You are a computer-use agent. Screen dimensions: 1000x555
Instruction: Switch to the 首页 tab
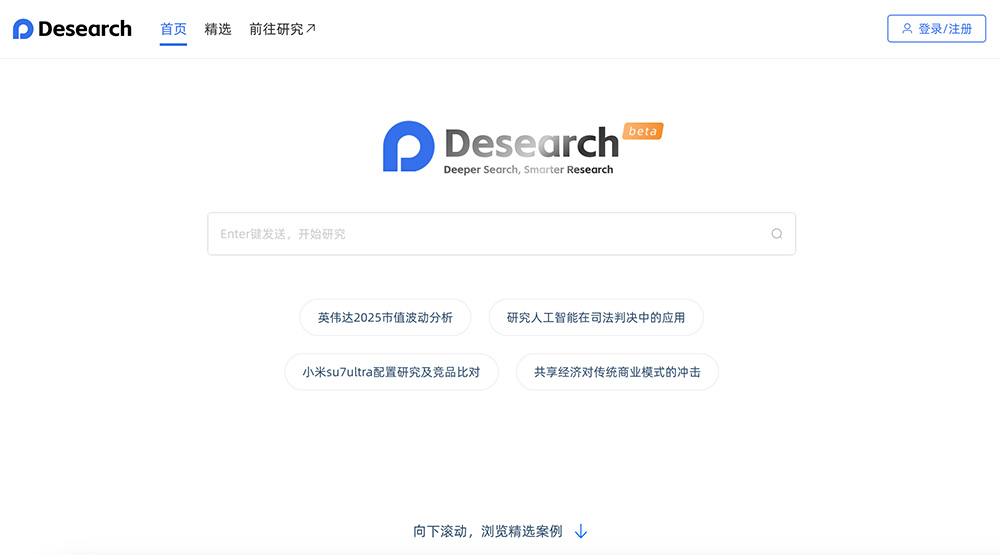(173, 29)
